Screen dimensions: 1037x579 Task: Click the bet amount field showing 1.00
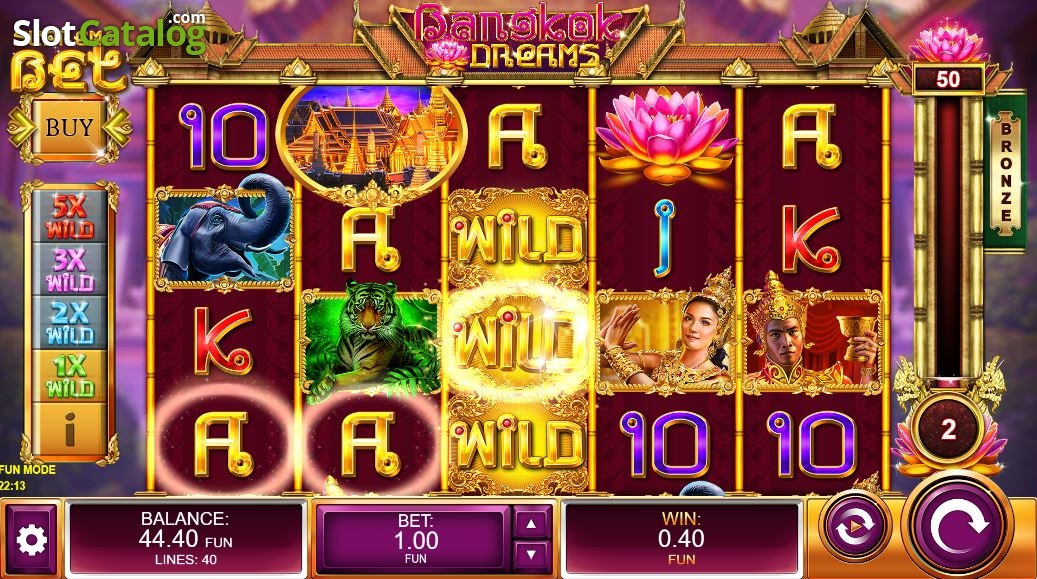point(414,539)
